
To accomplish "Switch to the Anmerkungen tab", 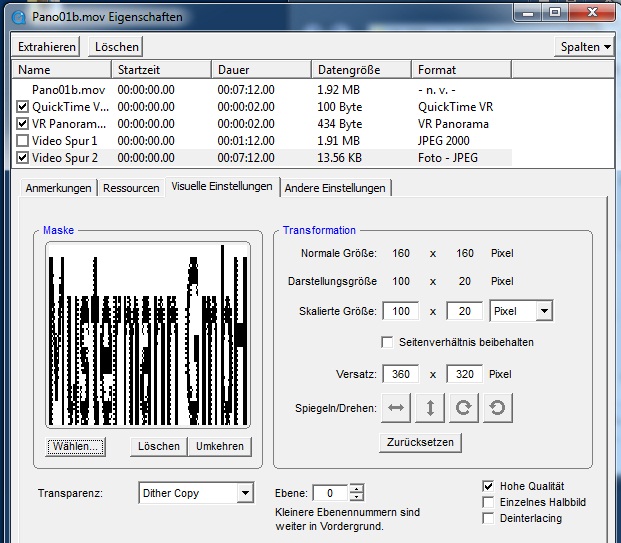I will click(x=58, y=188).
